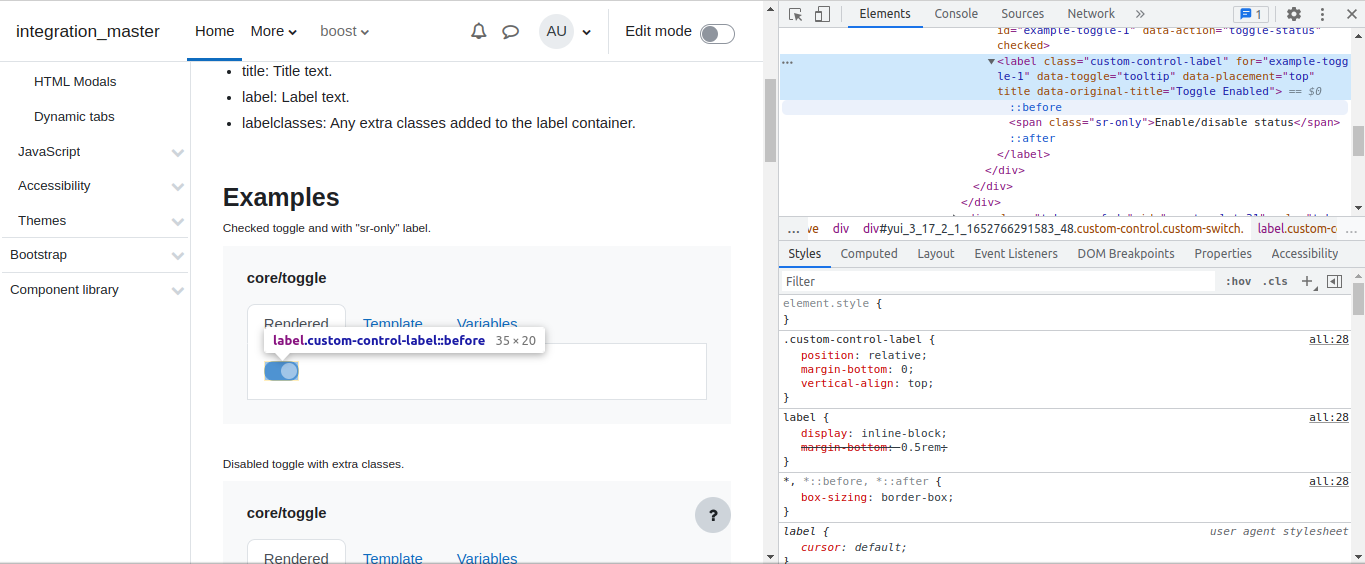Open the DevTools issues counter badge
The height and width of the screenshot is (564, 1365).
(x=1251, y=14)
